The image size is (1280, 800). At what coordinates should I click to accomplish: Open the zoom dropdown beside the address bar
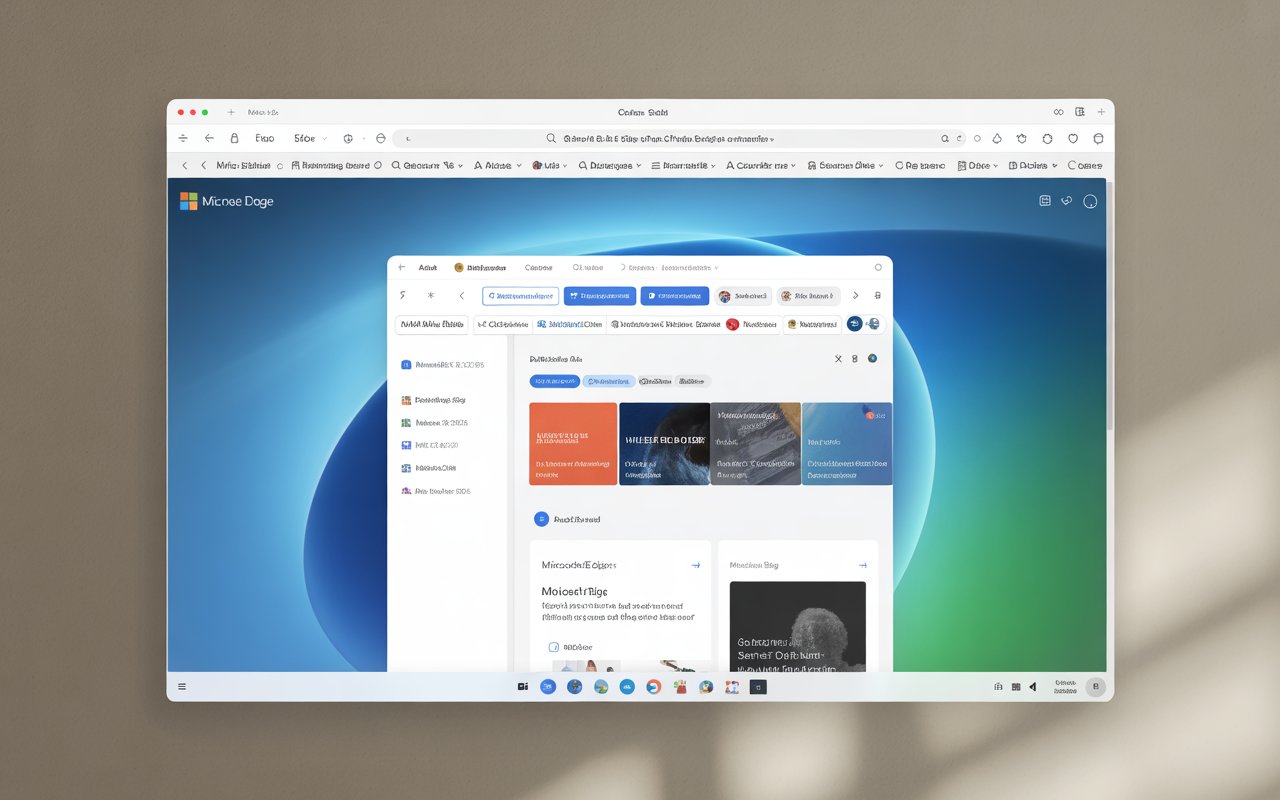(325, 138)
